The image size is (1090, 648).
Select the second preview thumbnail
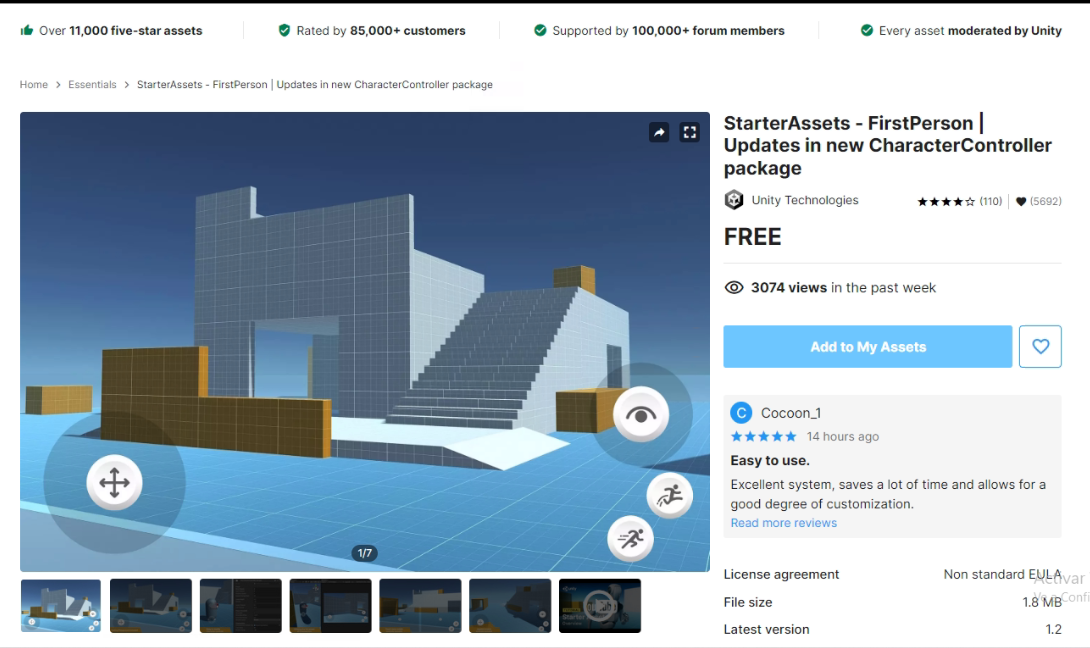[x=151, y=606]
